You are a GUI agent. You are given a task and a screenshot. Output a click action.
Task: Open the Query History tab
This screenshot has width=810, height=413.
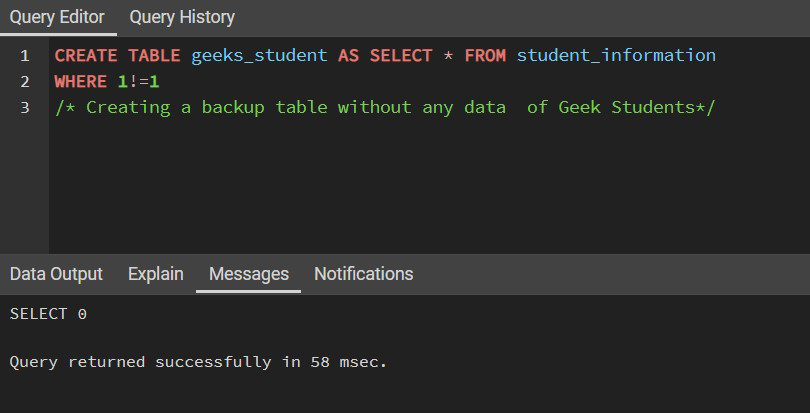coord(182,17)
